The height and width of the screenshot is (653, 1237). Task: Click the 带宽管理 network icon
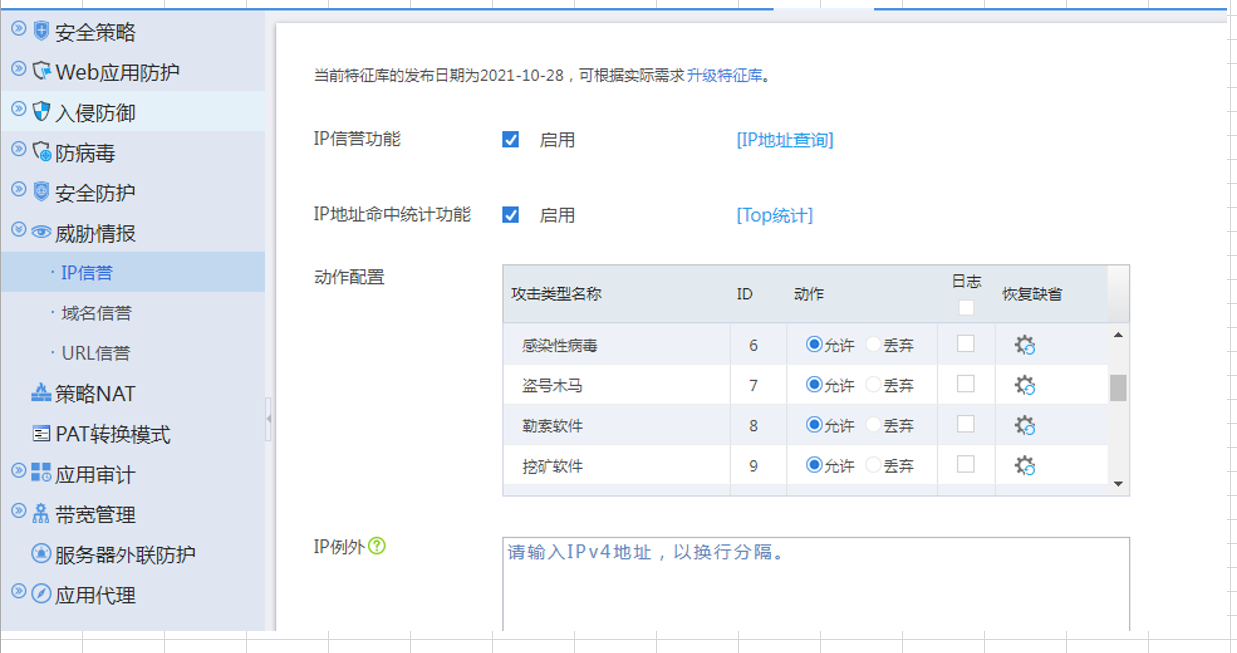[41, 513]
